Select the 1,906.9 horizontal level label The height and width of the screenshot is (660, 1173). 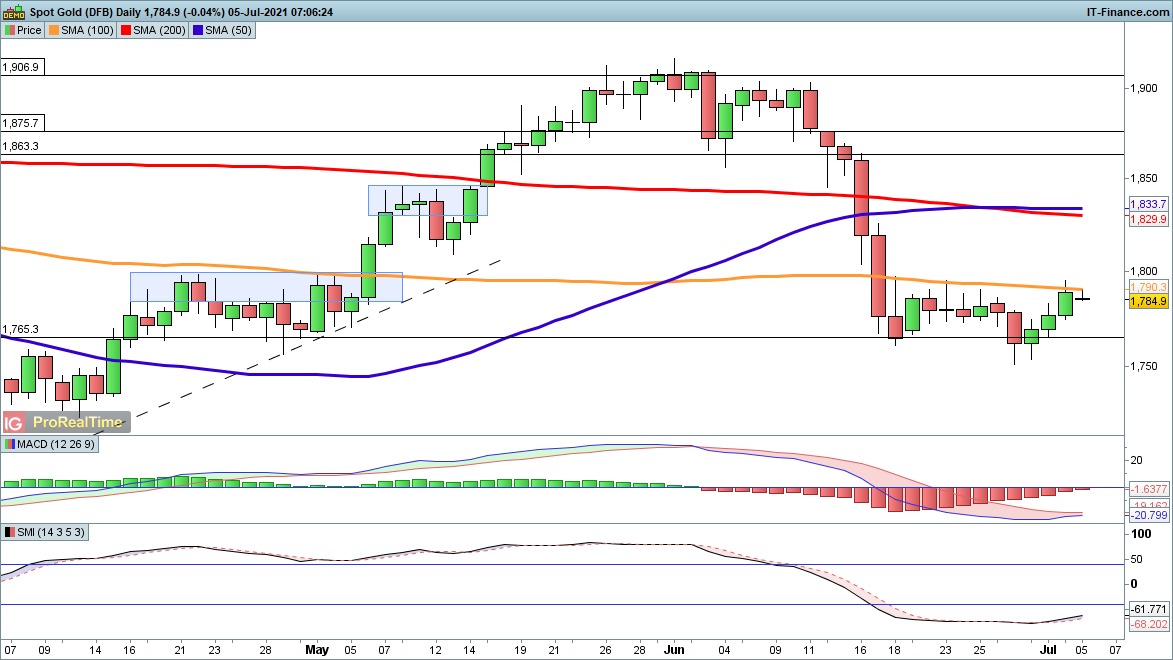pos(21,67)
